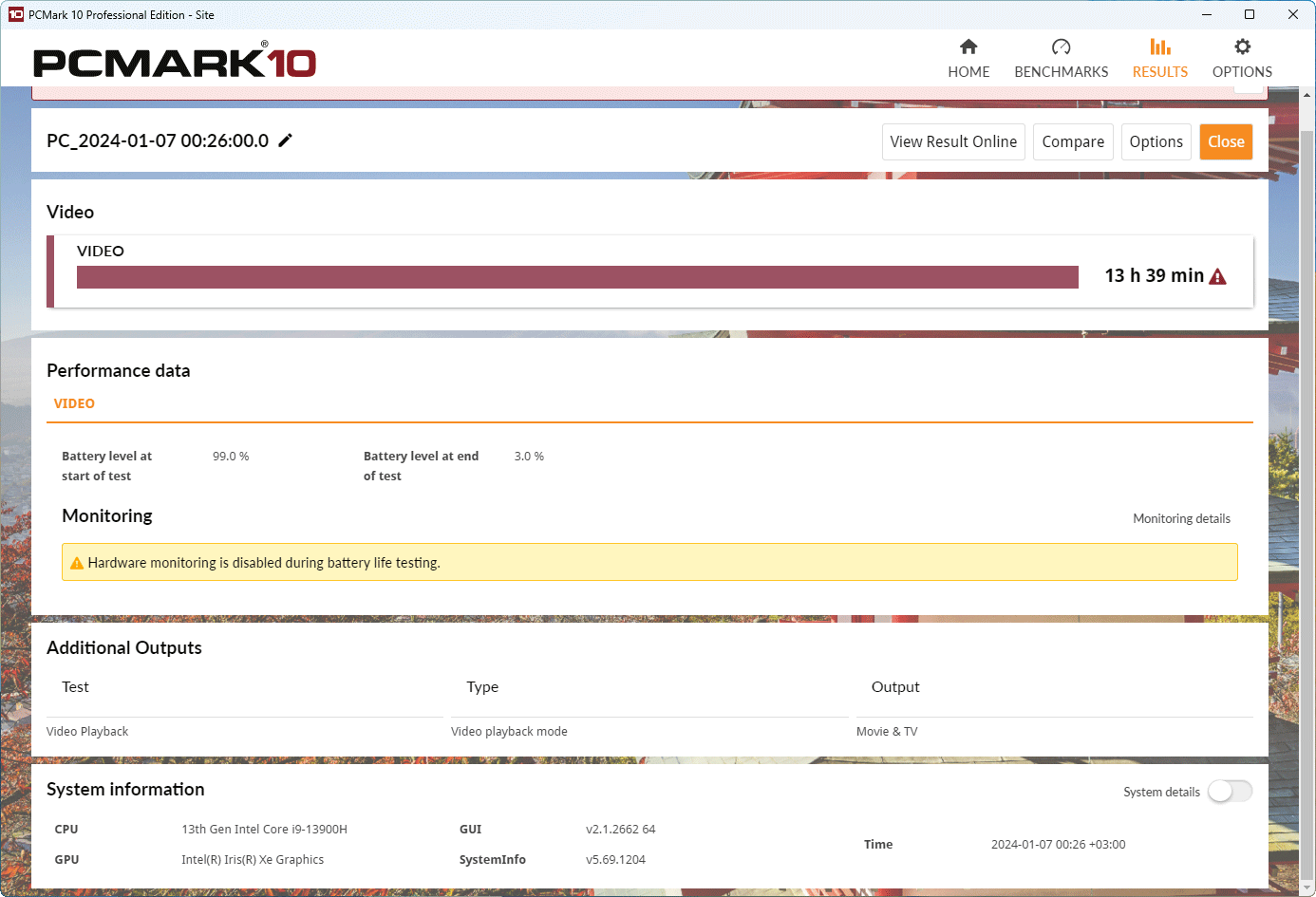
Task: Click View Result Online
Action: 953,141
